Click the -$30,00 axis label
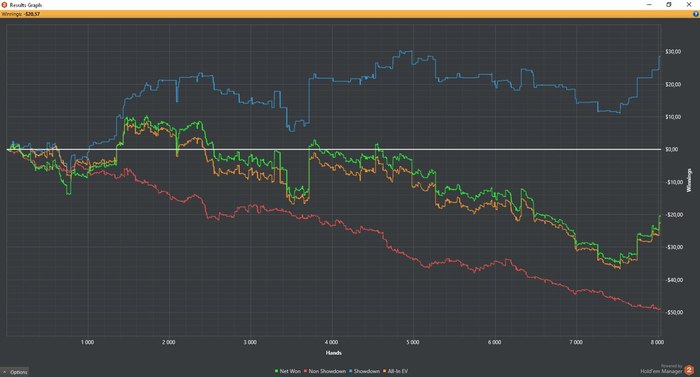Viewport: 700px width, 377px height. (x=674, y=247)
